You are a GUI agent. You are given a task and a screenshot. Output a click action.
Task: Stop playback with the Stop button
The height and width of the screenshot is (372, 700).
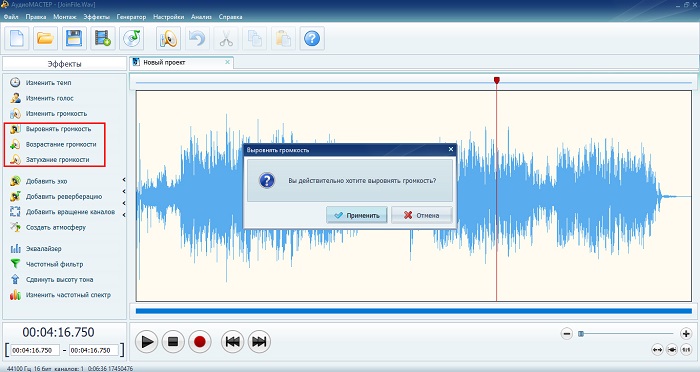click(173, 342)
